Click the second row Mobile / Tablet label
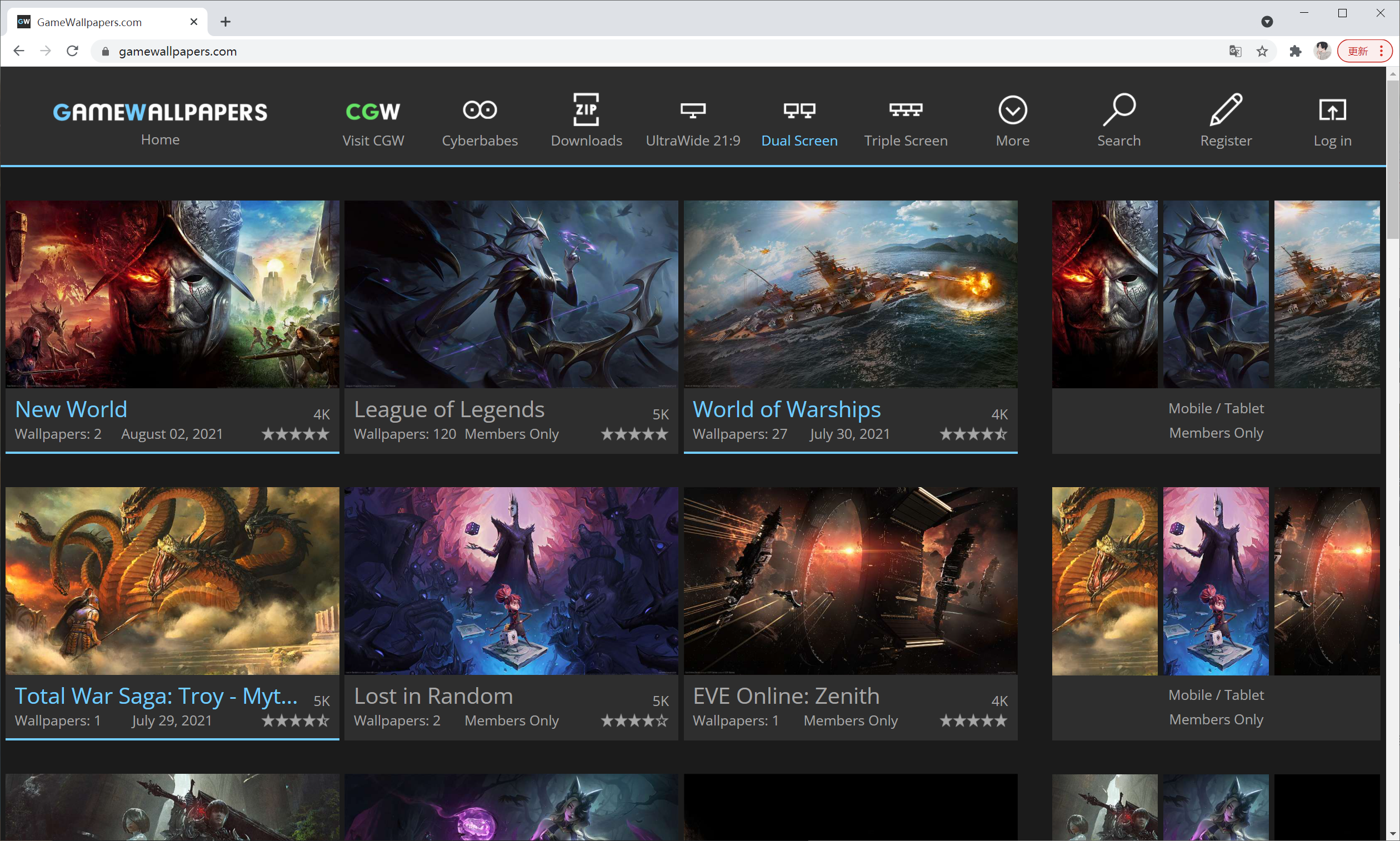 pyautogui.click(x=1216, y=695)
